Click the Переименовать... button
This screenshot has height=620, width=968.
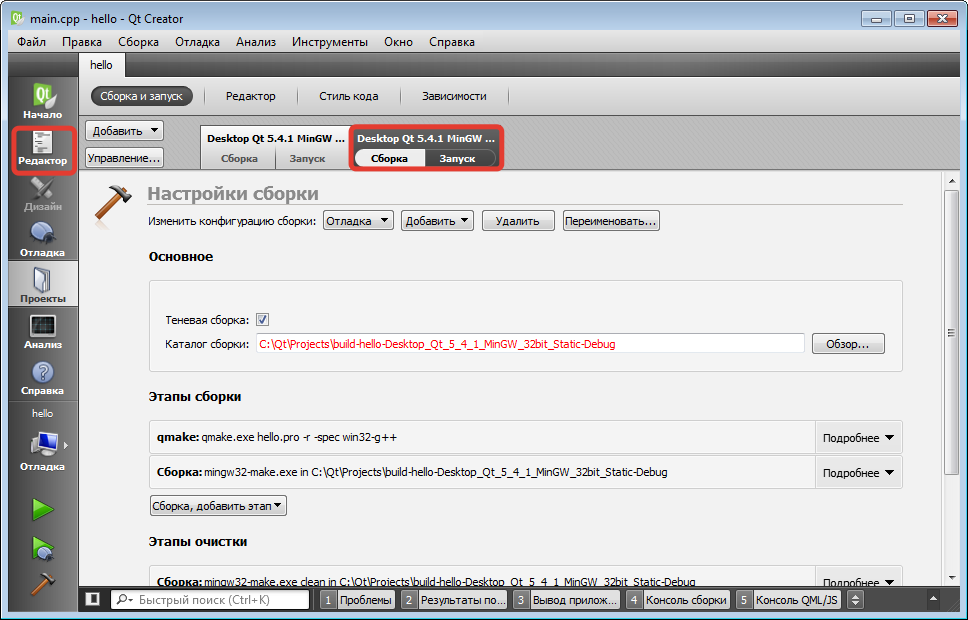pyautogui.click(x=611, y=220)
